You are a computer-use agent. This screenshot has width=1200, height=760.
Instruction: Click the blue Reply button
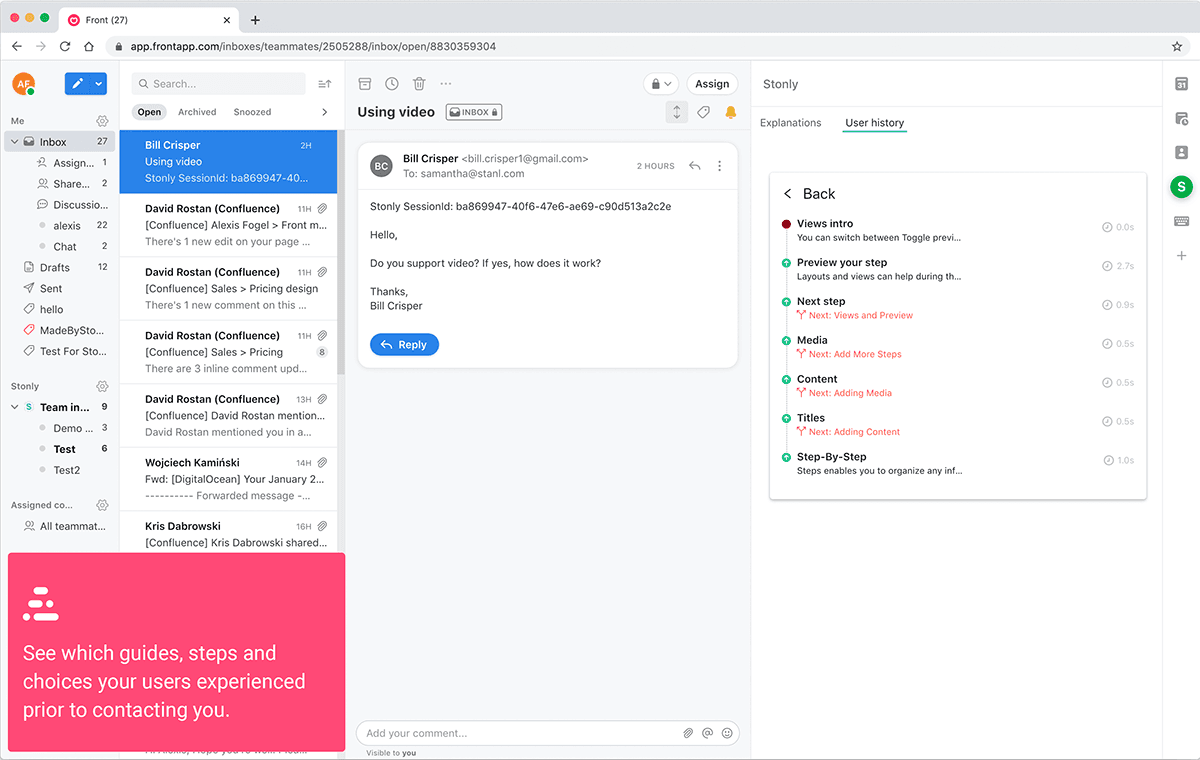pos(404,344)
